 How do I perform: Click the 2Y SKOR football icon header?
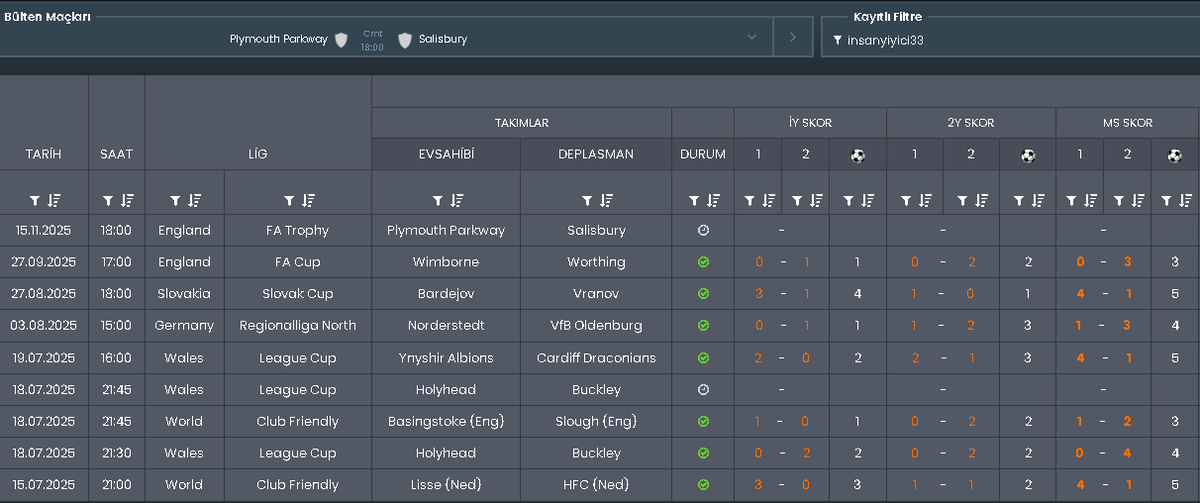point(1028,155)
